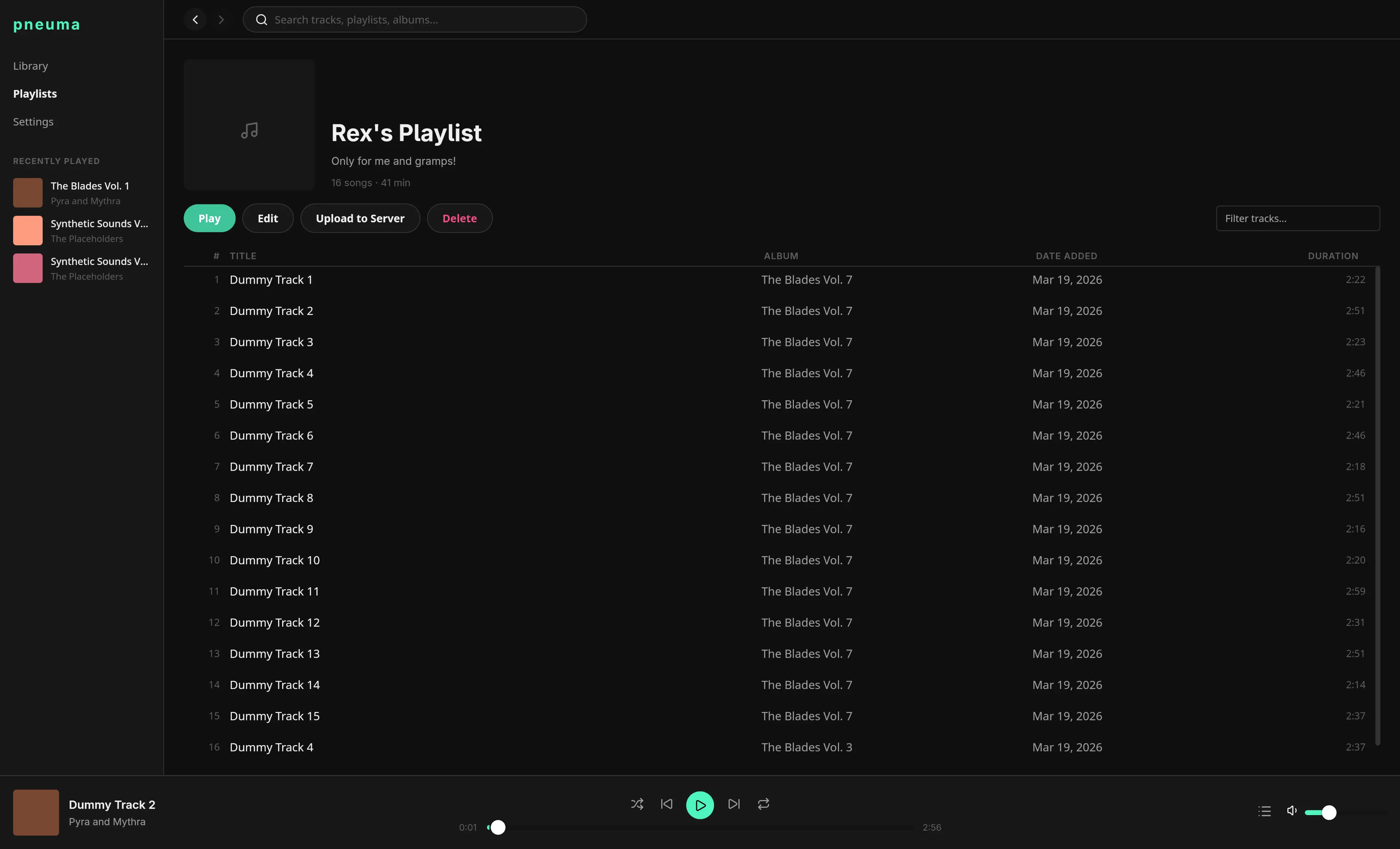Select Dummy Track 13 row
Screen dimensions: 1400x849
pyautogui.click(x=779, y=654)
